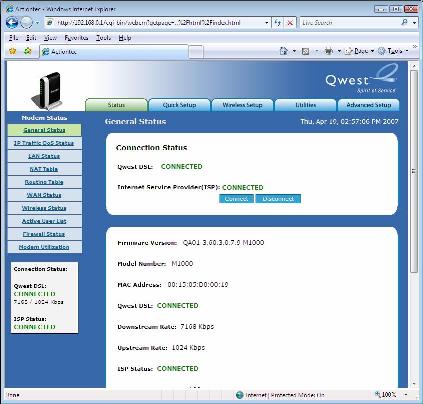The image size is (423, 404).
Task: Click the Firmware Version value text
Action: click(x=223, y=243)
